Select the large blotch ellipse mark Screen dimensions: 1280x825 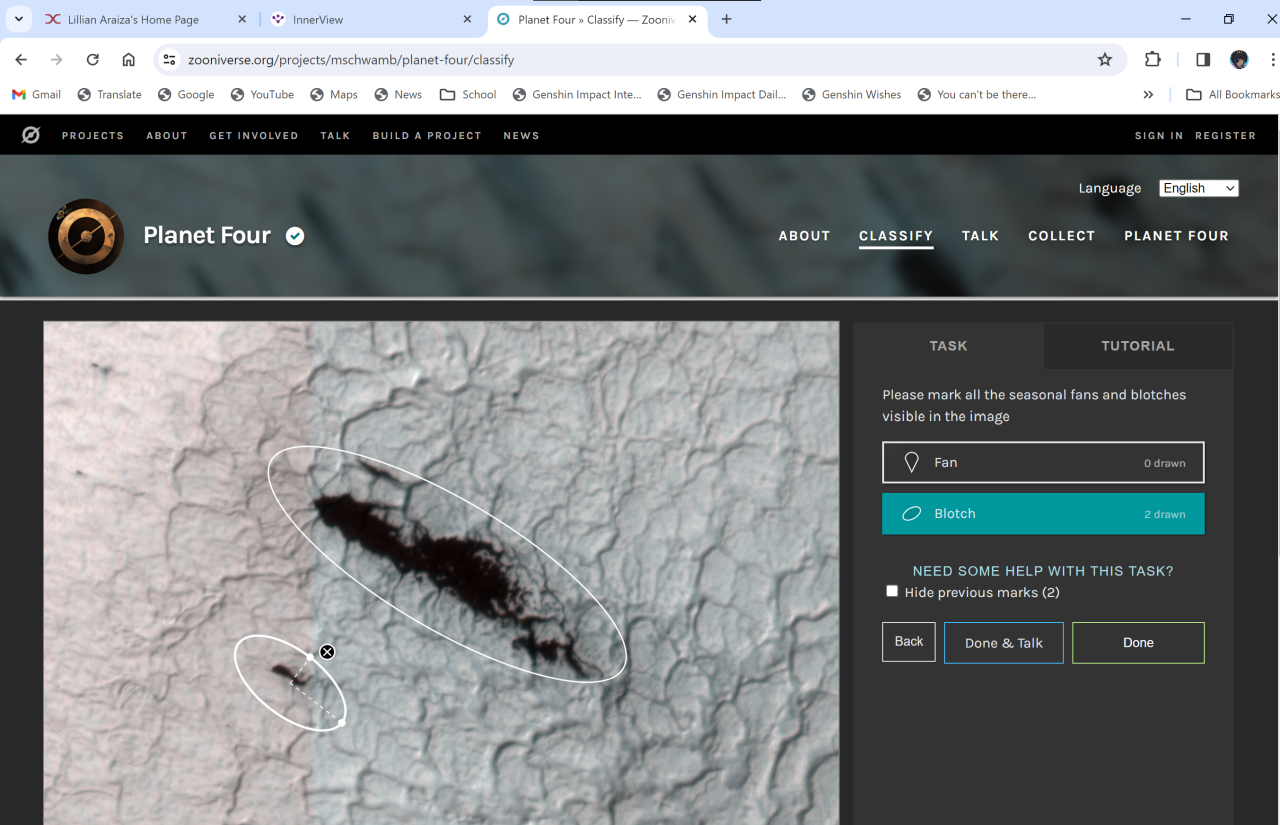[x=447, y=564]
